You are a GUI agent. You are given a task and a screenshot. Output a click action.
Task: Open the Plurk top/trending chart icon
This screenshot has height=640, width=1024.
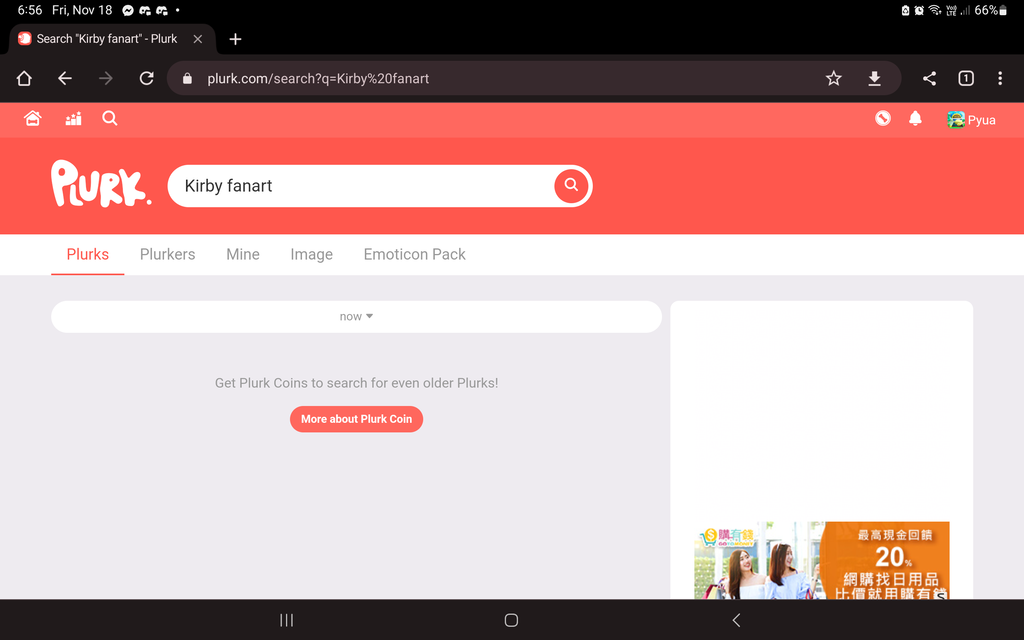[x=73, y=118]
